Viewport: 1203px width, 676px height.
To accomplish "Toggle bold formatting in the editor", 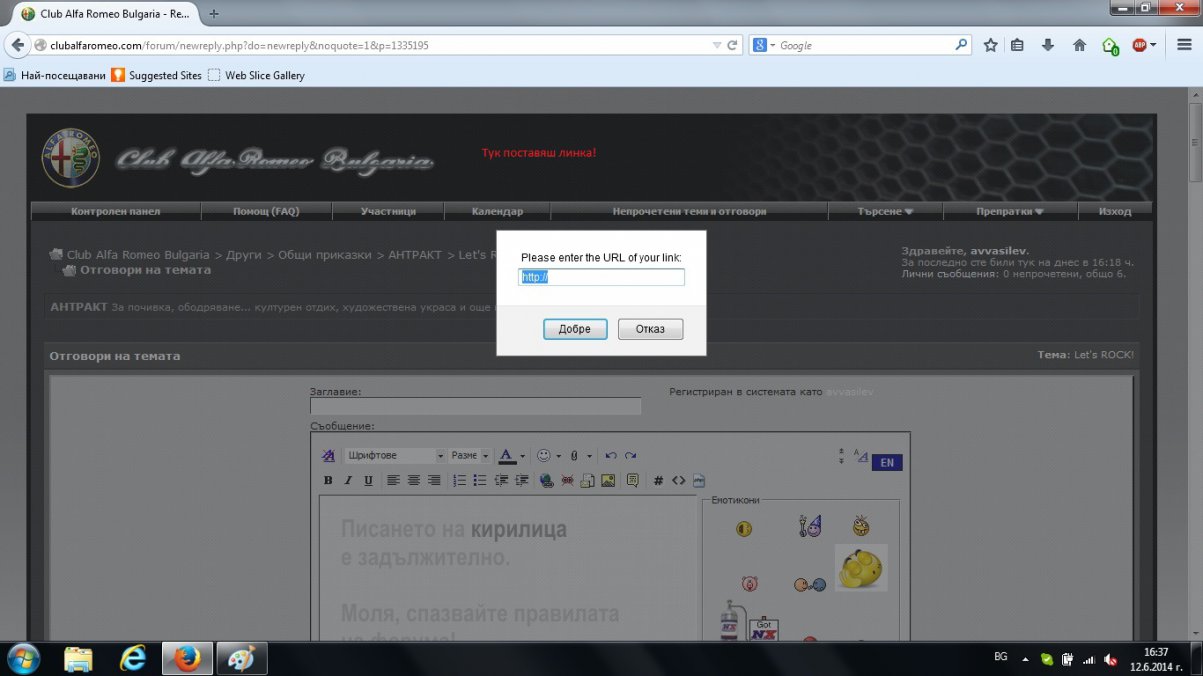I will pyautogui.click(x=328, y=481).
